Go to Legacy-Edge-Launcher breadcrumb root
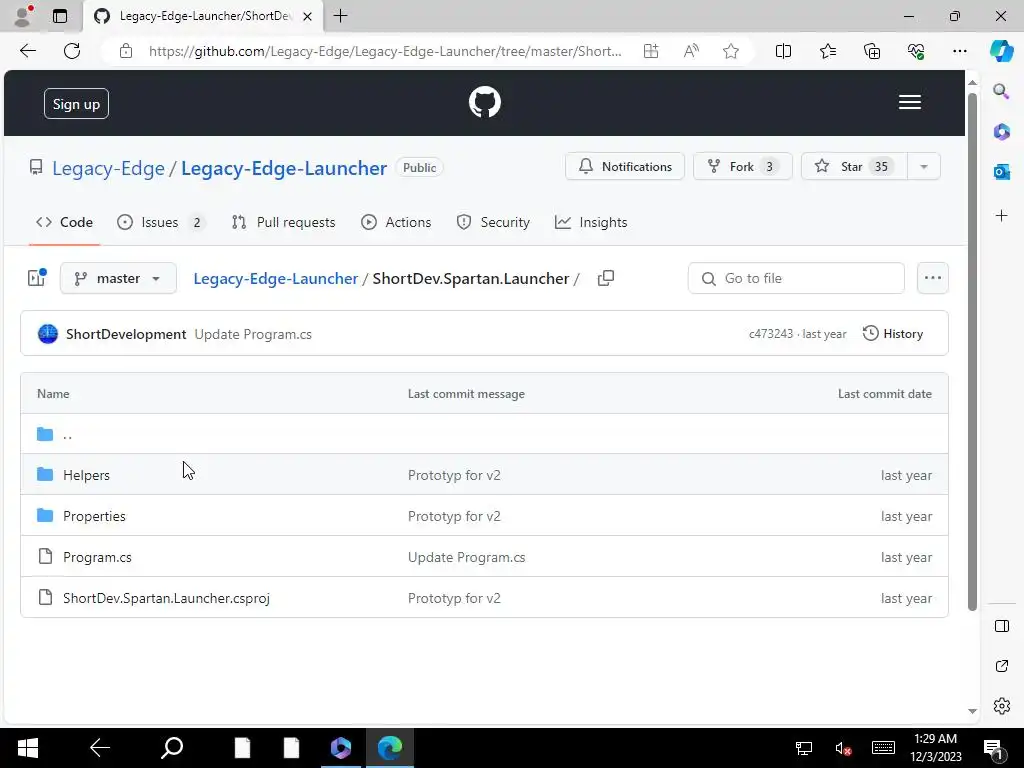The width and height of the screenshot is (1024, 768). [x=276, y=278]
